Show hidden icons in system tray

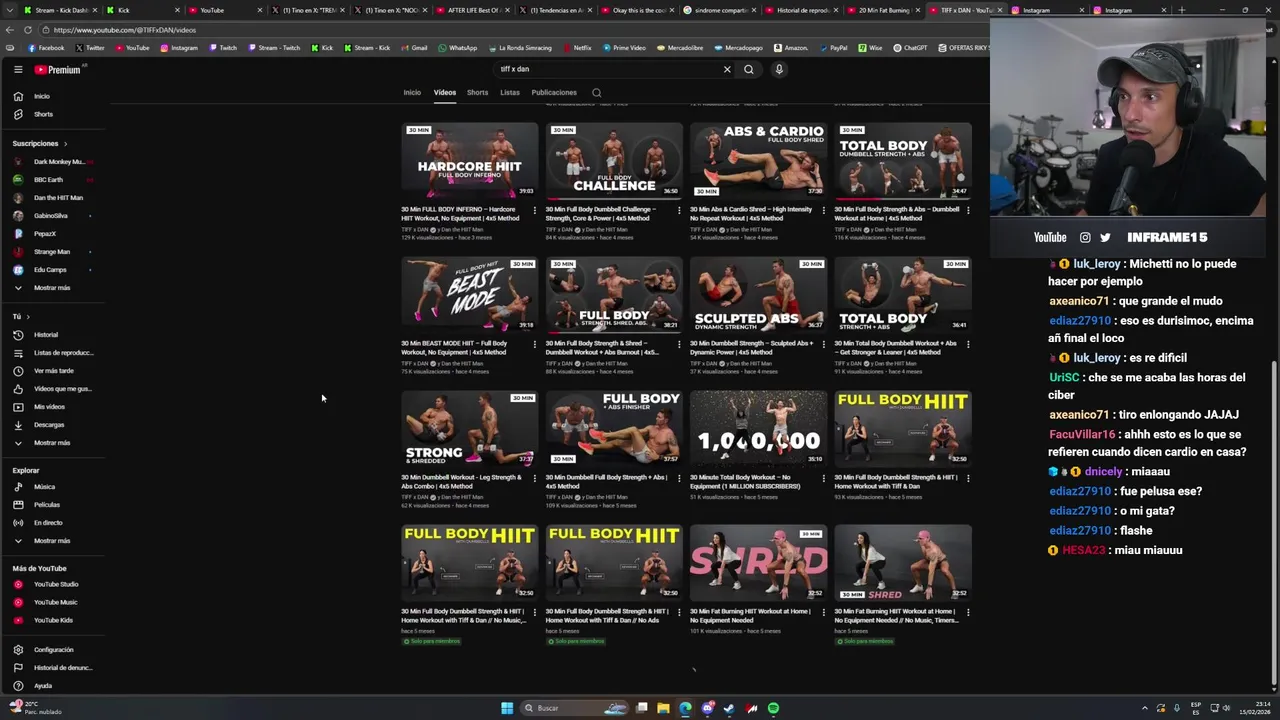pyautogui.click(x=1145, y=708)
